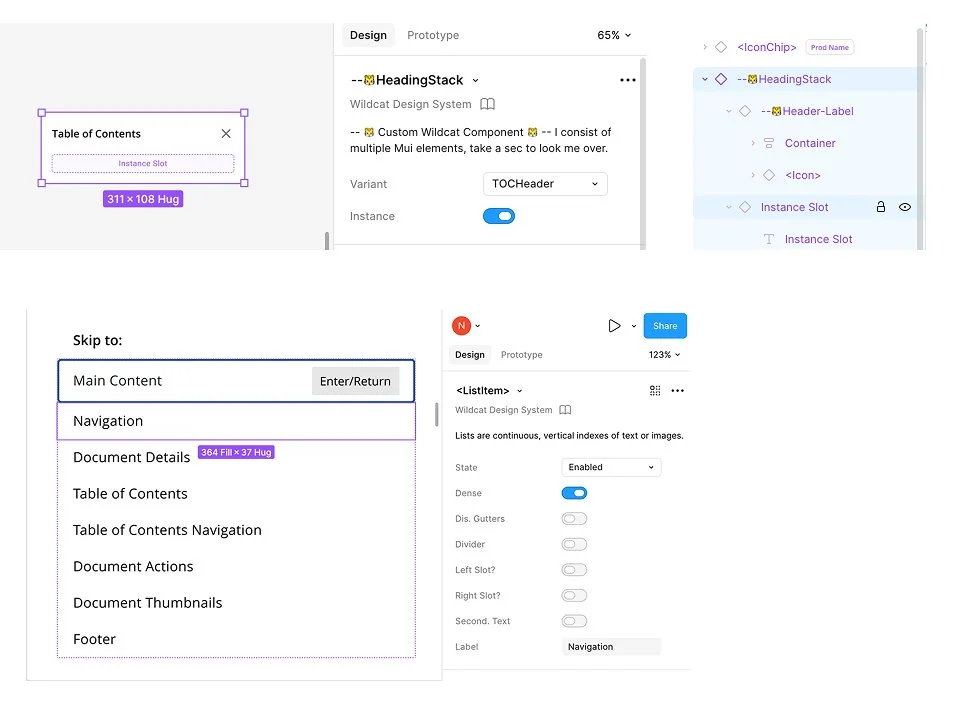Select Prototype tab in upper panel
The width and height of the screenshot is (953, 723).
click(x=433, y=35)
